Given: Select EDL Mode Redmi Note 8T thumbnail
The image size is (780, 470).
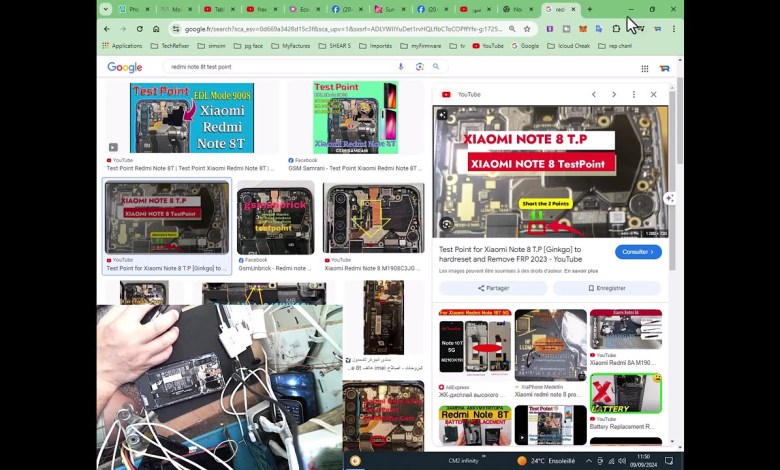Looking at the screenshot, I should coord(191,118).
